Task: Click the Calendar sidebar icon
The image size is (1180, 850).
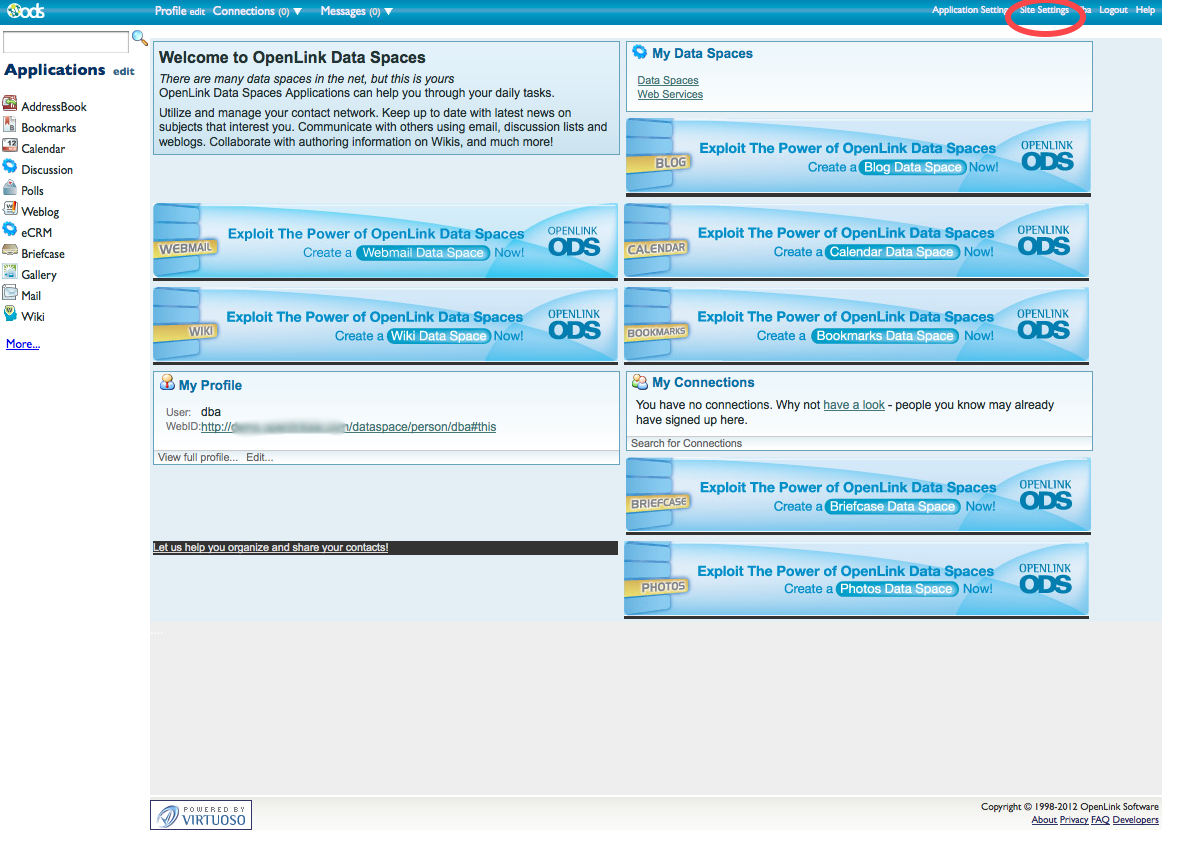Action: (x=10, y=147)
